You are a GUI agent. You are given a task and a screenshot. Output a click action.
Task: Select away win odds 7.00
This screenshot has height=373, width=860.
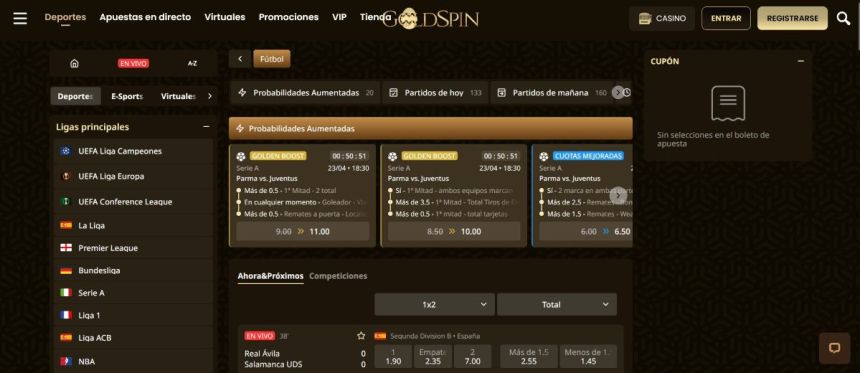click(x=472, y=357)
